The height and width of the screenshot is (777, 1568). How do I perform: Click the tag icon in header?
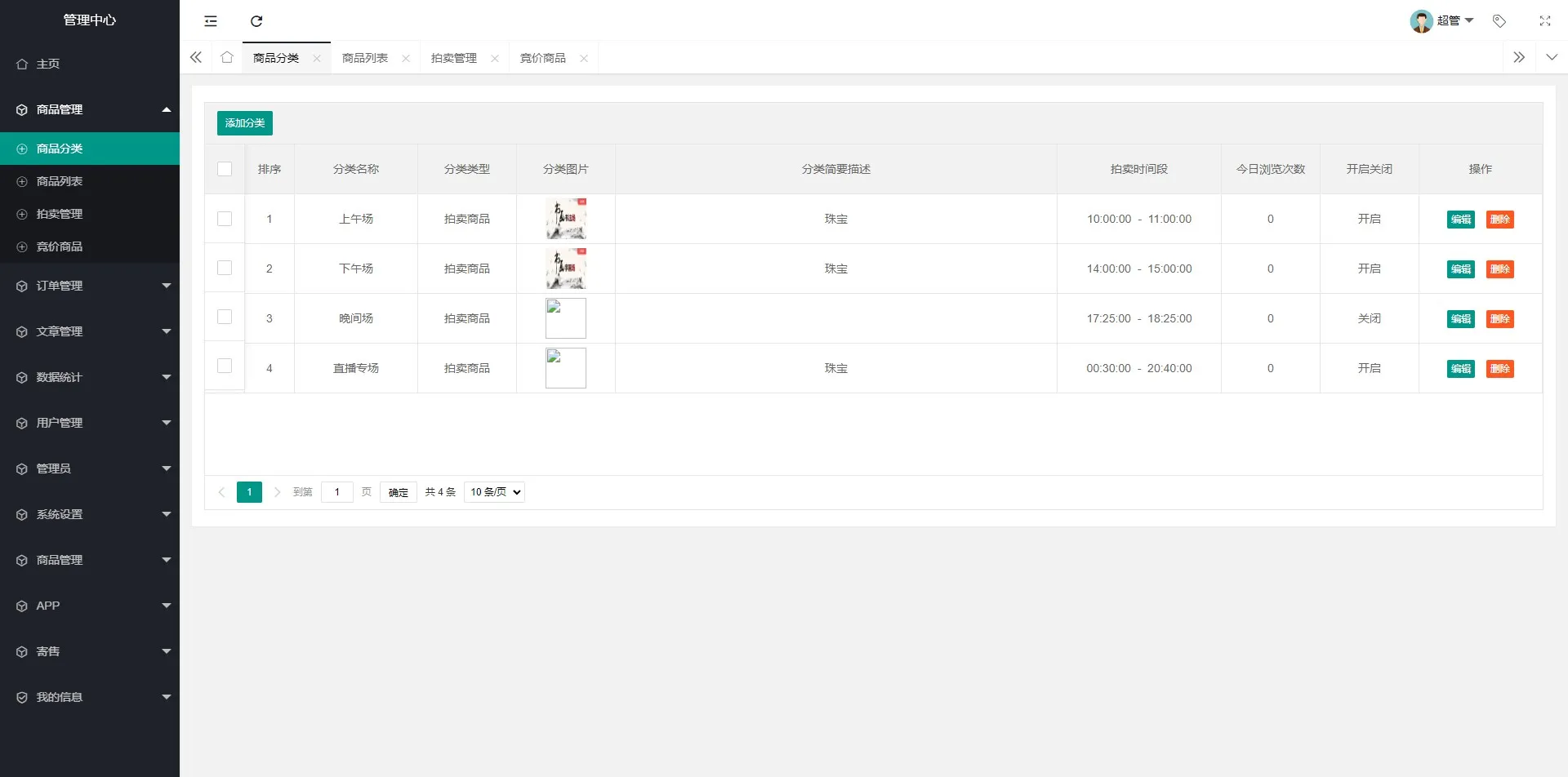pyautogui.click(x=1499, y=21)
